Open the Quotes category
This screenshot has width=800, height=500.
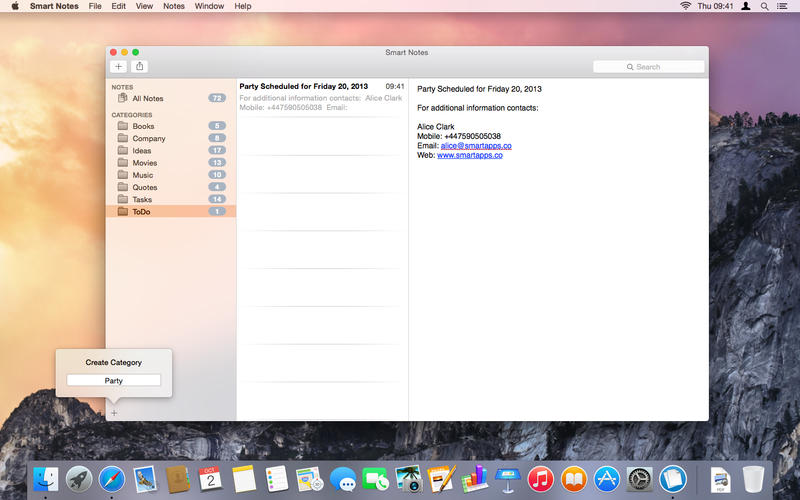click(171, 187)
